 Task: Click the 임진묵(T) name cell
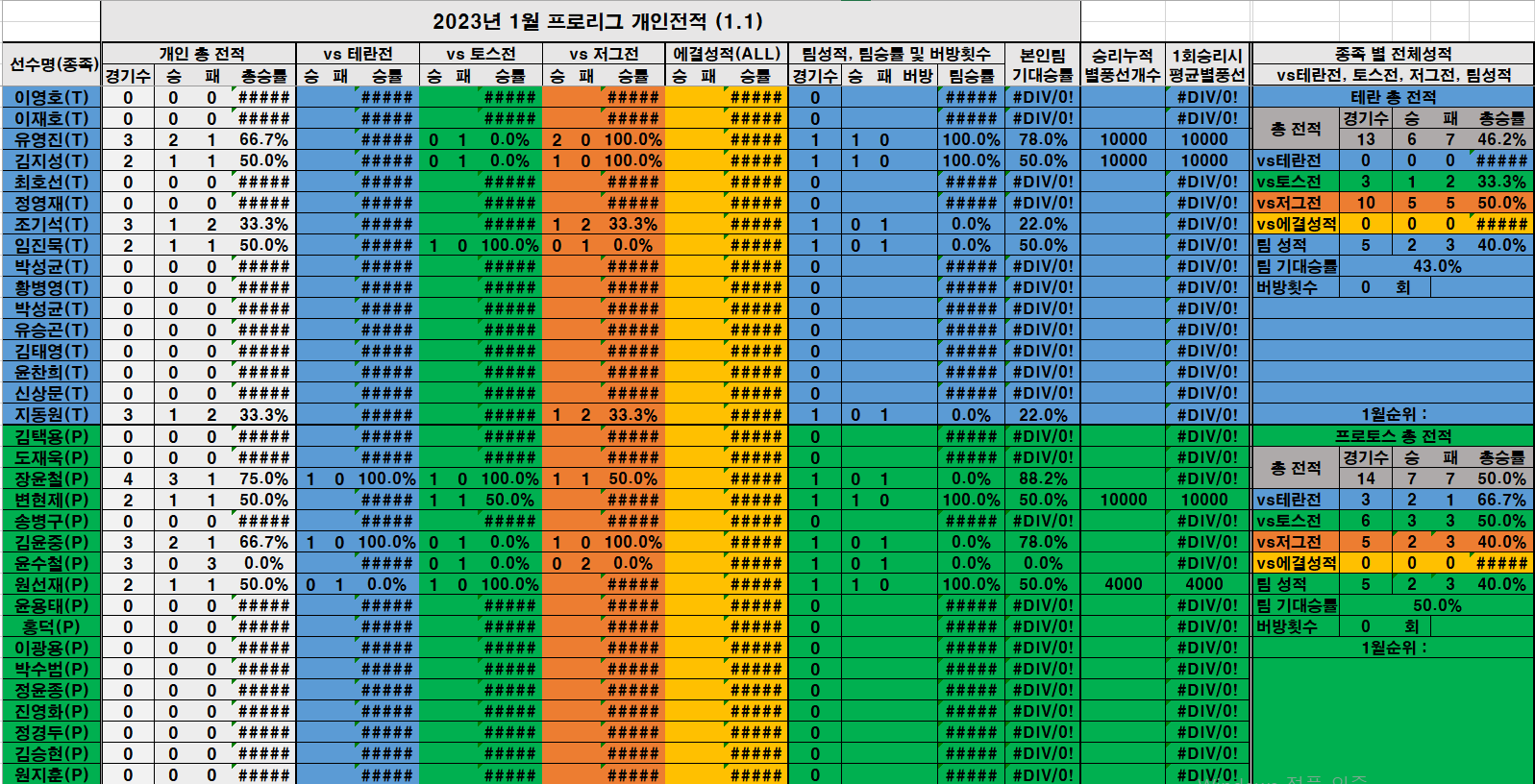(x=52, y=245)
